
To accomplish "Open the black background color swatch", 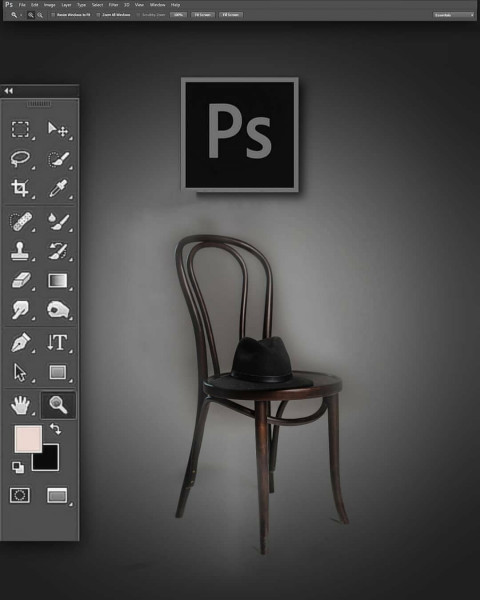I will click(49, 460).
